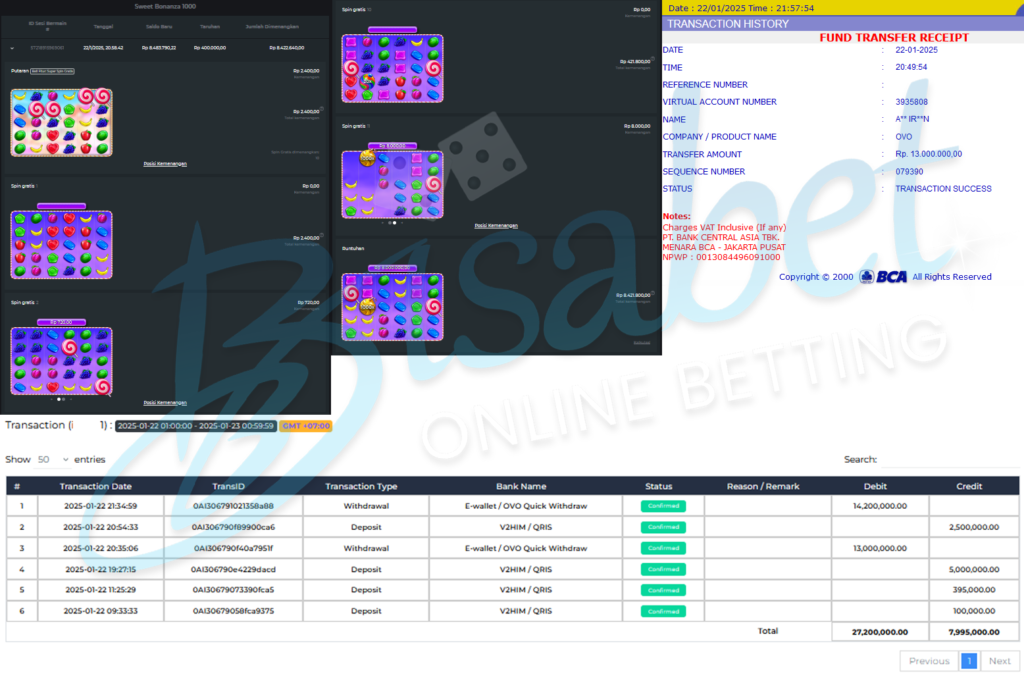This screenshot has width=1024, height=678.
Task: Click the BCA logo in the receipt footer
Action: 883,277
